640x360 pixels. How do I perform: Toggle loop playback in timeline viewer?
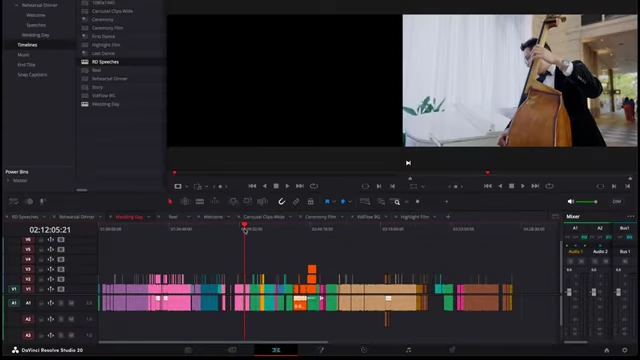(x=549, y=186)
